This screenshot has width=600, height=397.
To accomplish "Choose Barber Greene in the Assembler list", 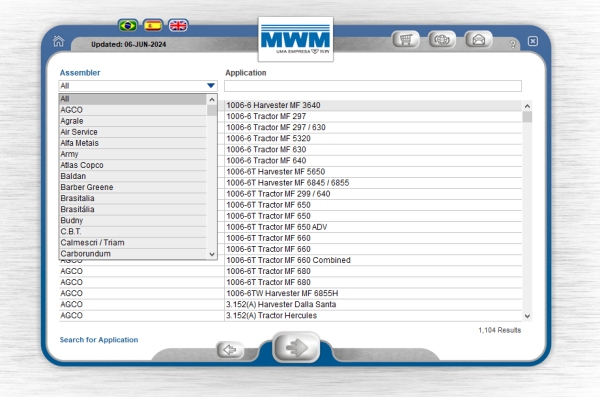I will tap(133, 187).
